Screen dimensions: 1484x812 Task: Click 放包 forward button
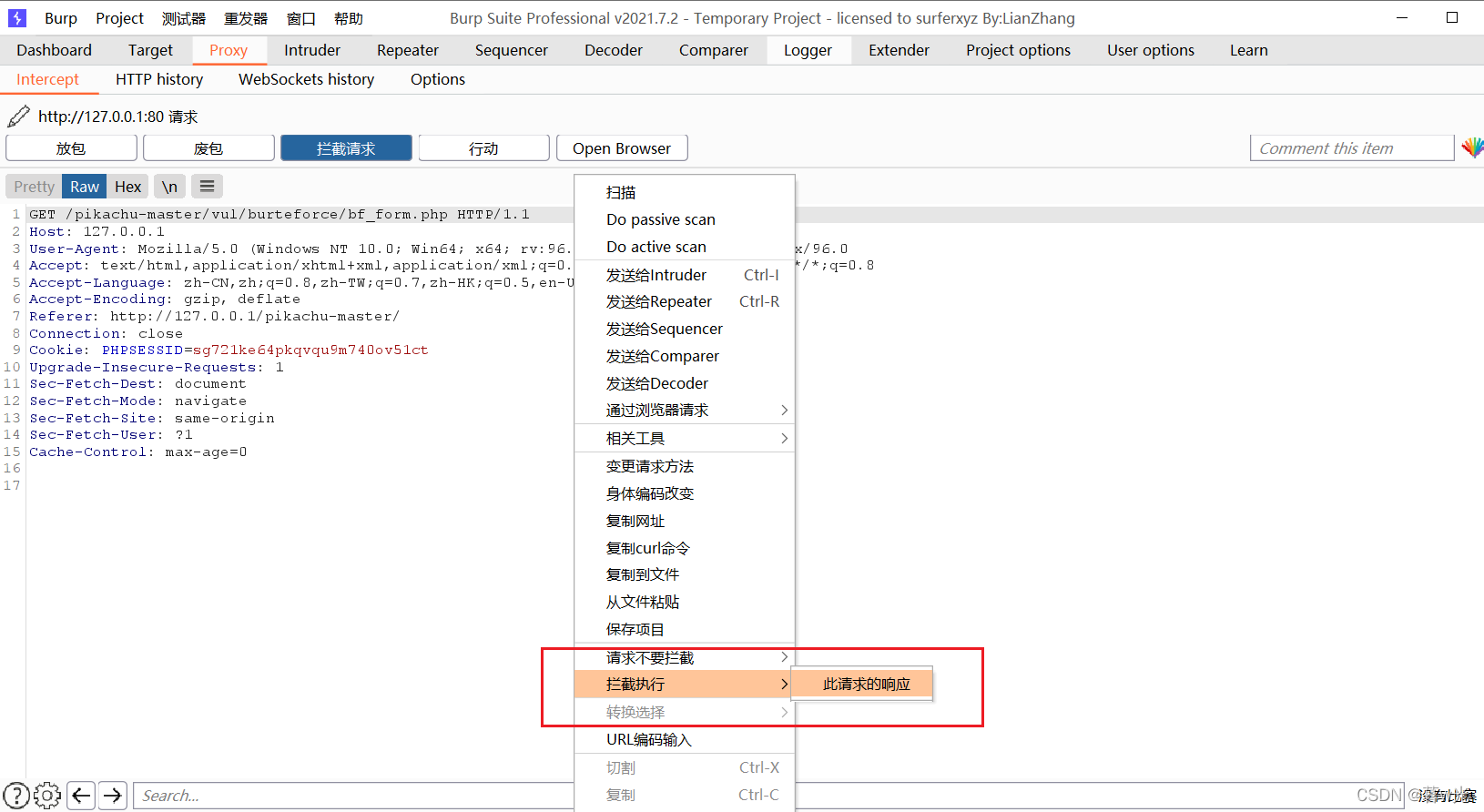tap(71, 148)
